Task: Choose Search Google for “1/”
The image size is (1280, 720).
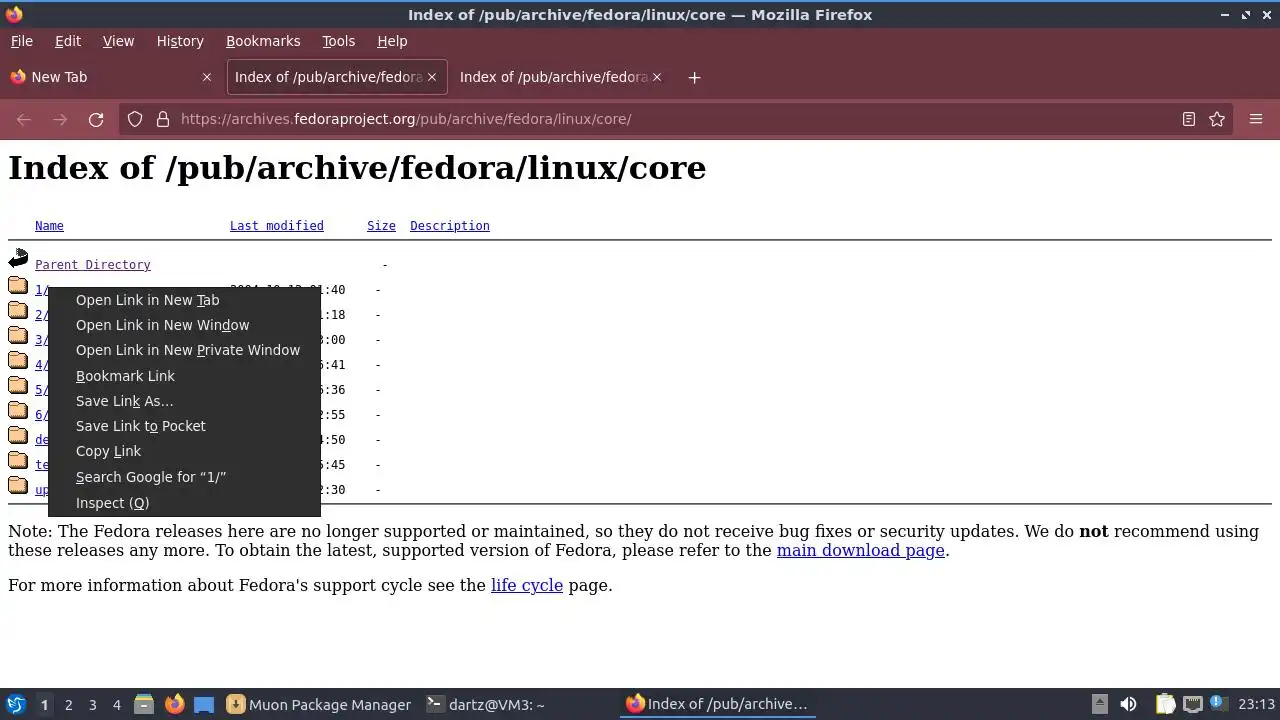Action: coord(184,477)
